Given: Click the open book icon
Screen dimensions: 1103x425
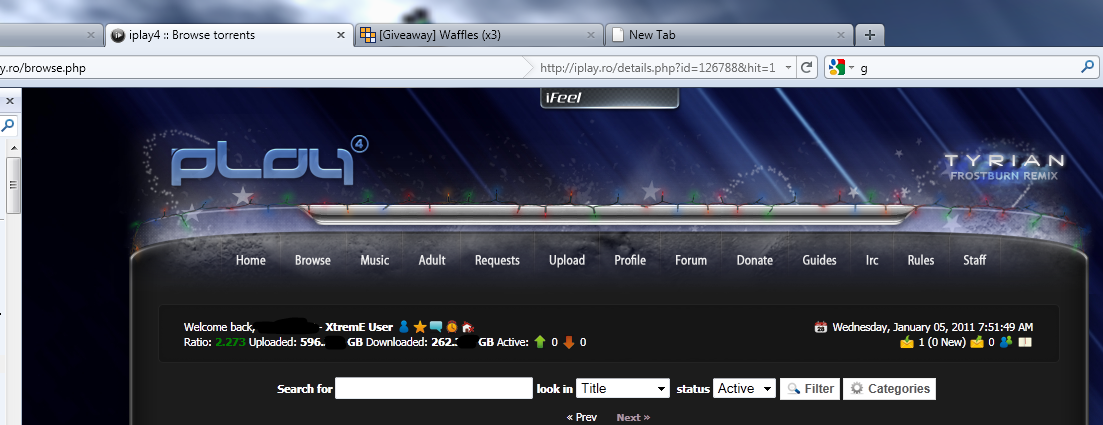Looking at the screenshot, I should pyautogui.click(x=1025, y=343).
